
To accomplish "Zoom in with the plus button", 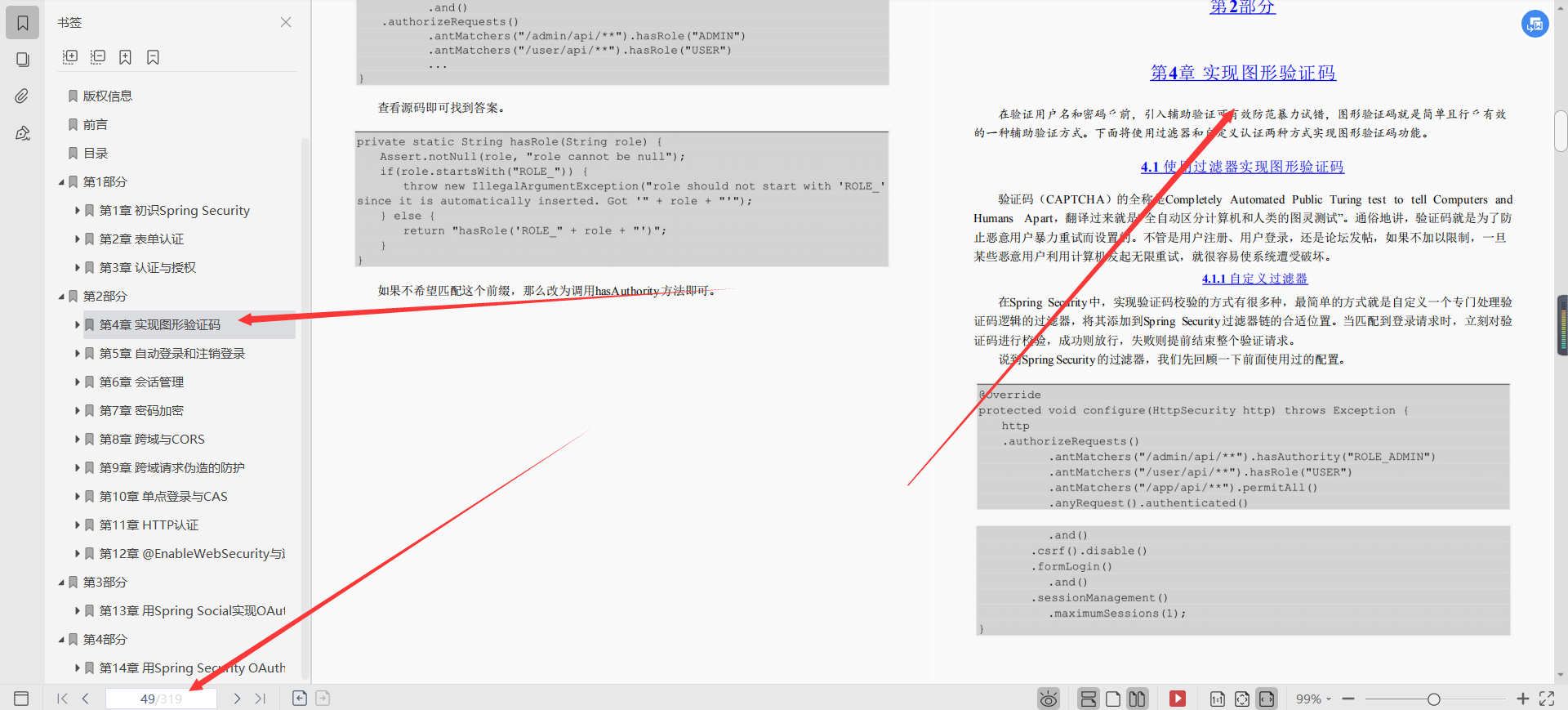I will coord(1522,699).
